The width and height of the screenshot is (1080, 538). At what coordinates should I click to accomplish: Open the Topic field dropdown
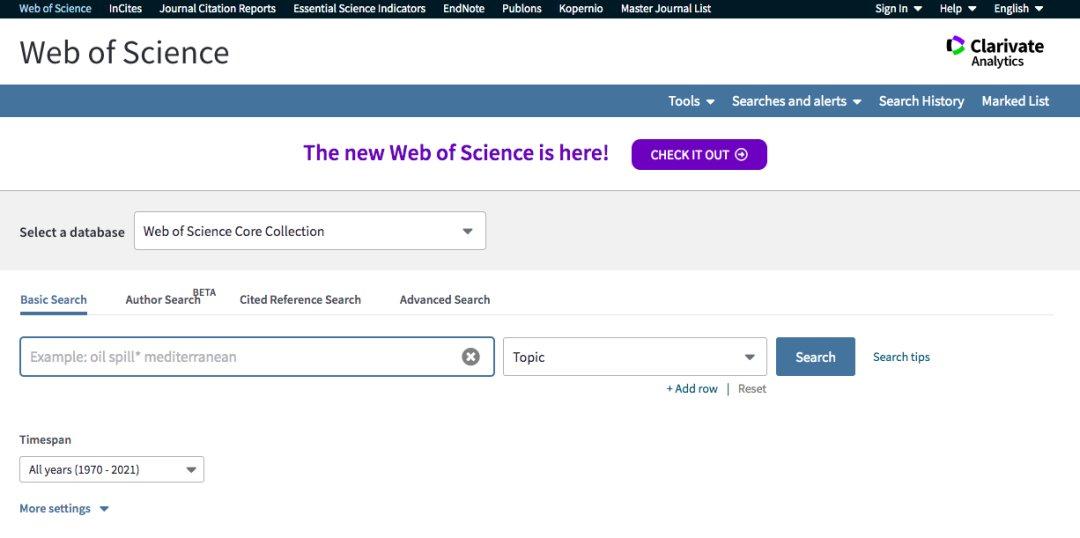(635, 357)
